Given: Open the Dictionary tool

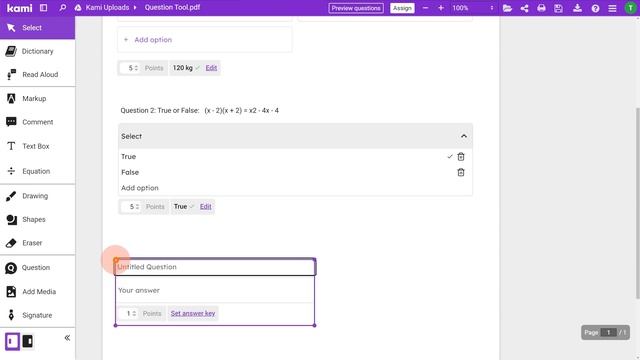Looking at the screenshot, I should 38,51.
